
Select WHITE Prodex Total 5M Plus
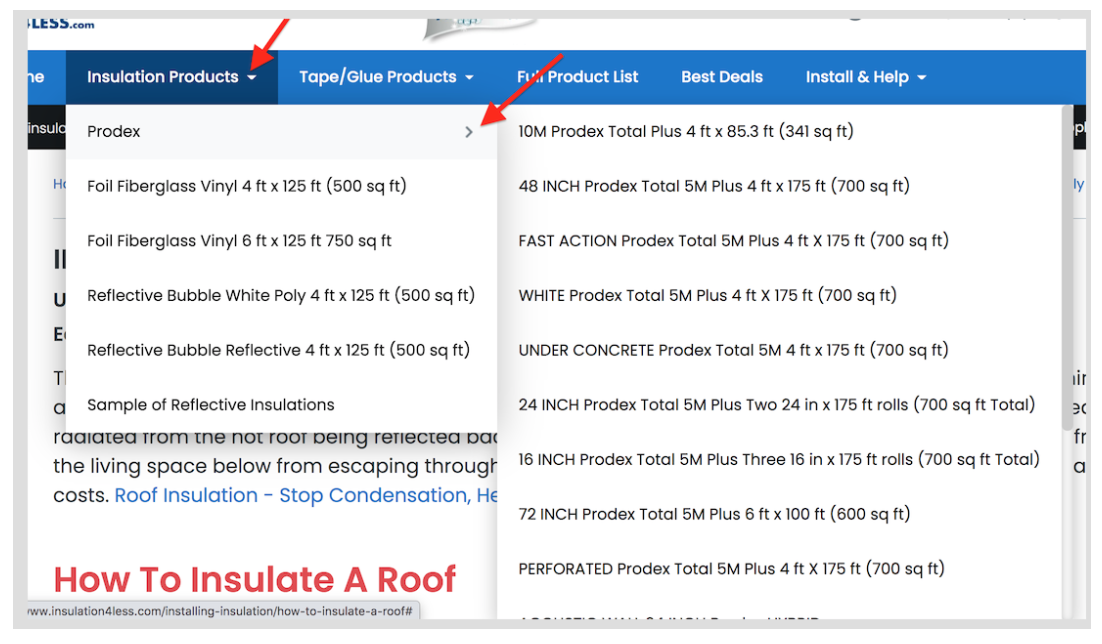click(x=708, y=296)
